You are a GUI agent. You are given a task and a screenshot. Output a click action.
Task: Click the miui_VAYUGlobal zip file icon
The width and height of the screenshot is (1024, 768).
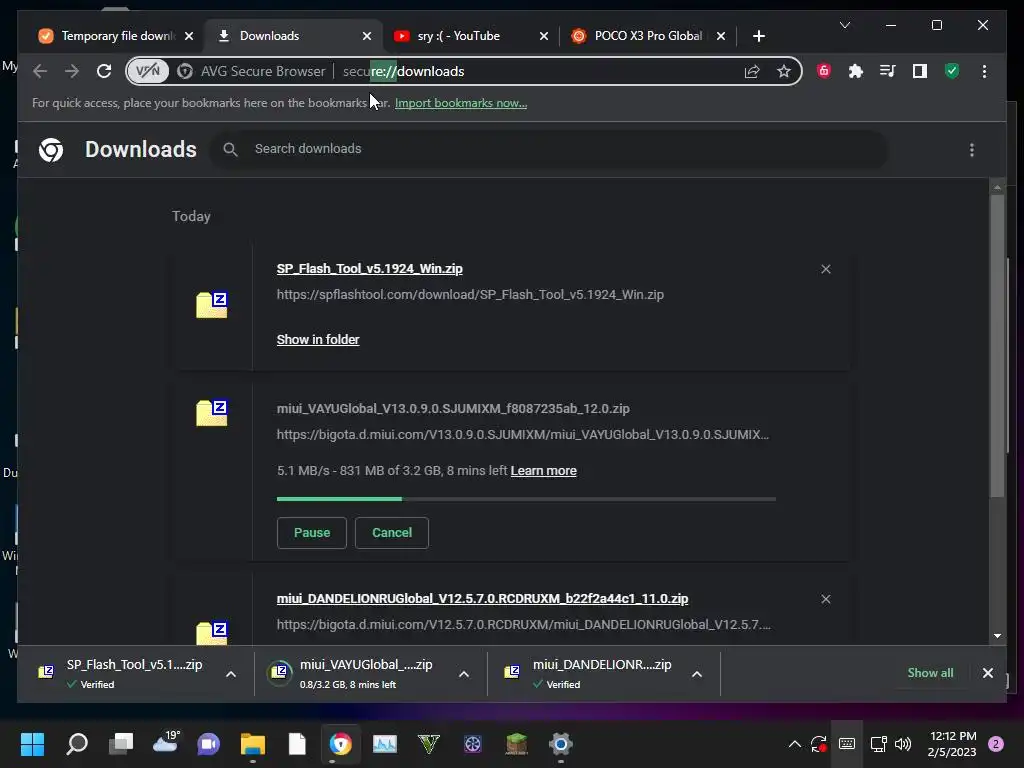click(x=212, y=413)
